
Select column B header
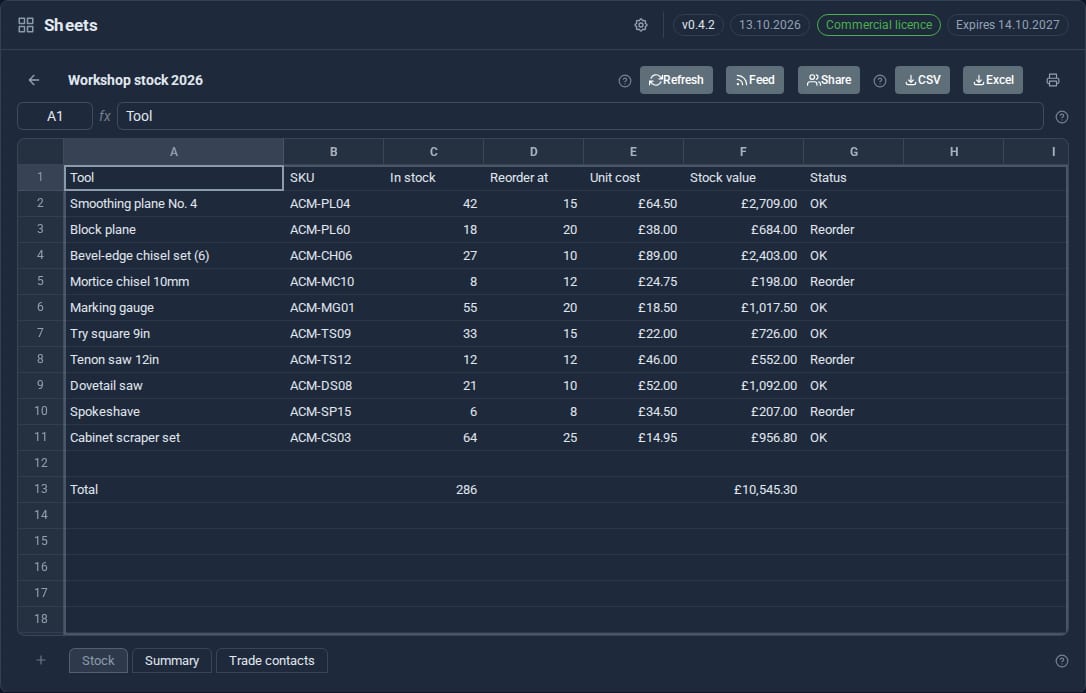point(334,152)
